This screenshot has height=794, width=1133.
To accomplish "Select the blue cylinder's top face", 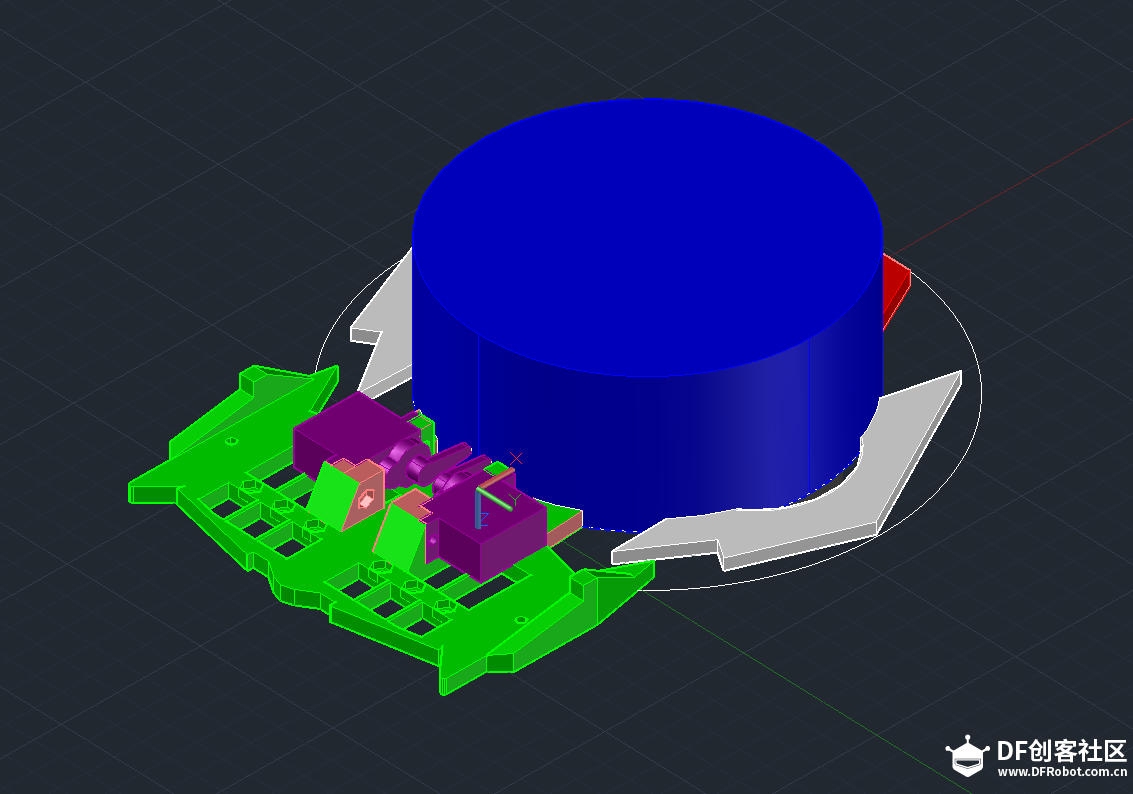I will pos(647,237).
